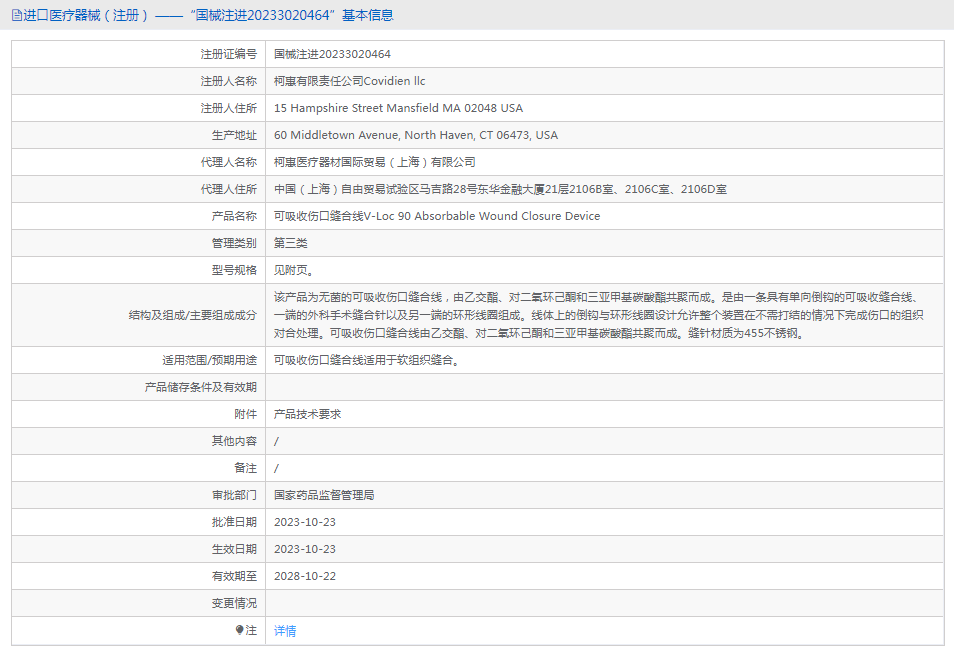Select address 15 Hampshire Street Mansfield MA
The width and height of the screenshot is (954, 650).
click(x=367, y=108)
